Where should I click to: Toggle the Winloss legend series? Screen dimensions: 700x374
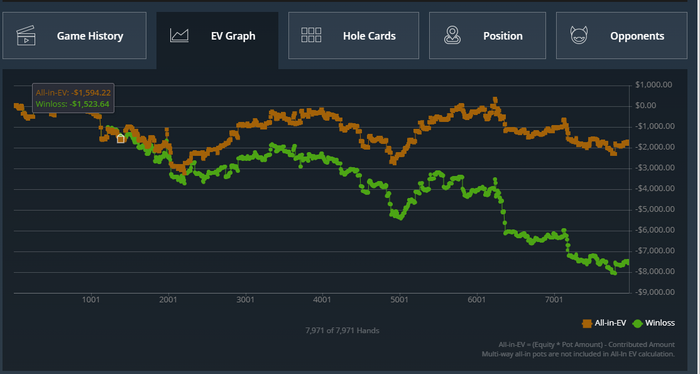pyautogui.click(x=654, y=323)
